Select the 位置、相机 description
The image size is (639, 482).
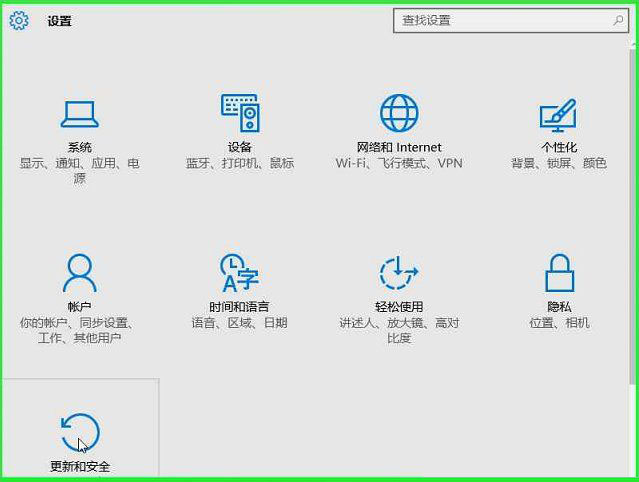coord(559,323)
